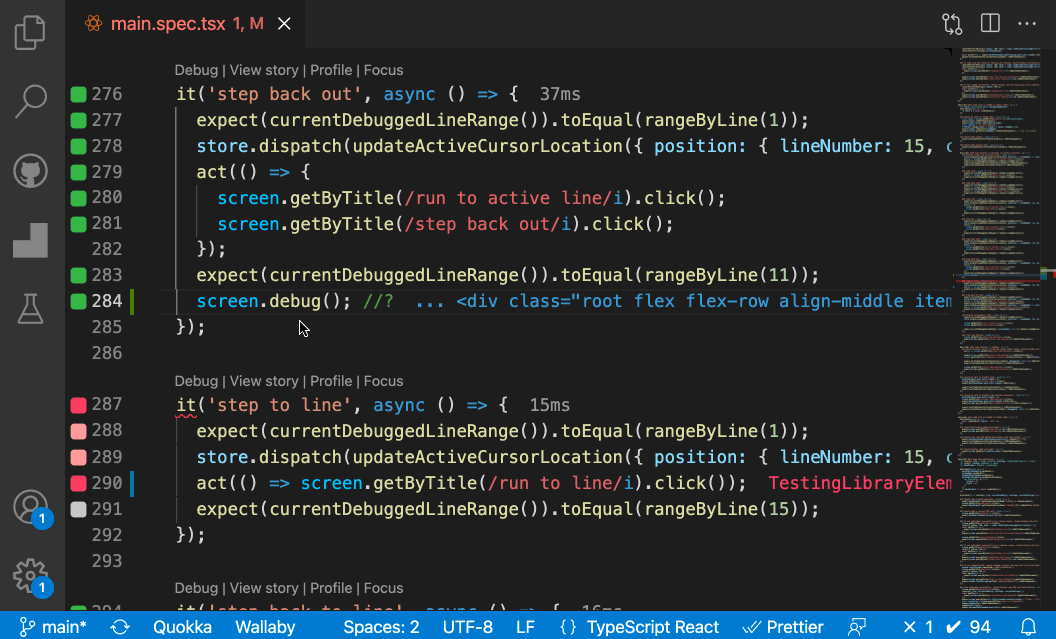Click View story above 'step to line' test
The image size is (1056, 639).
264,381
